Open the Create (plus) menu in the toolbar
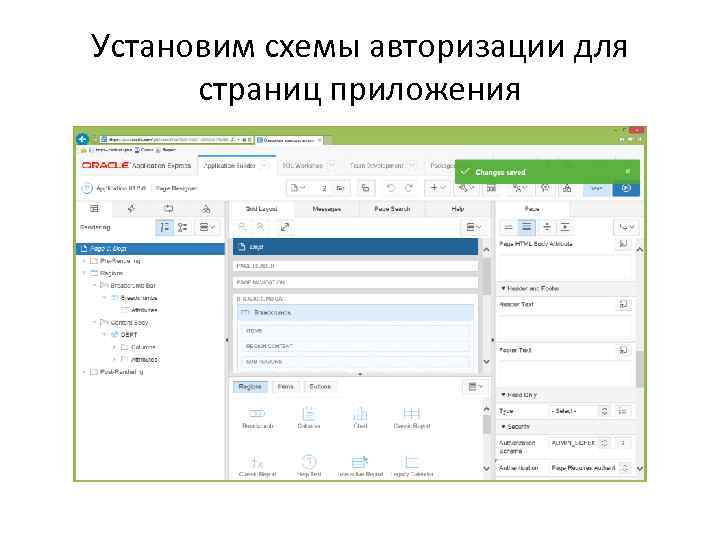Screen dimensions: 720x540 437,188
